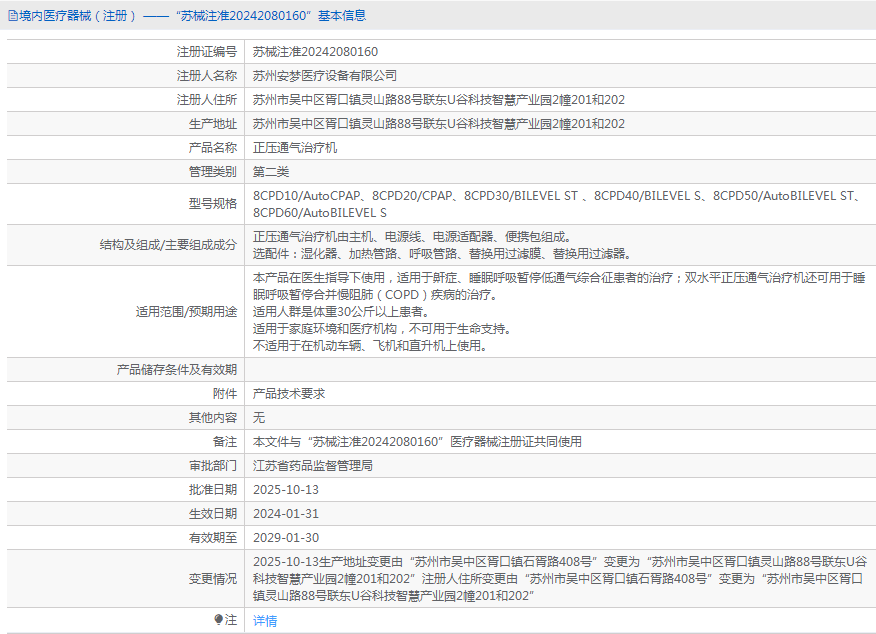The image size is (876, 634).
Task: Click the 审批部门 row label
Action: tap(213, 466)
